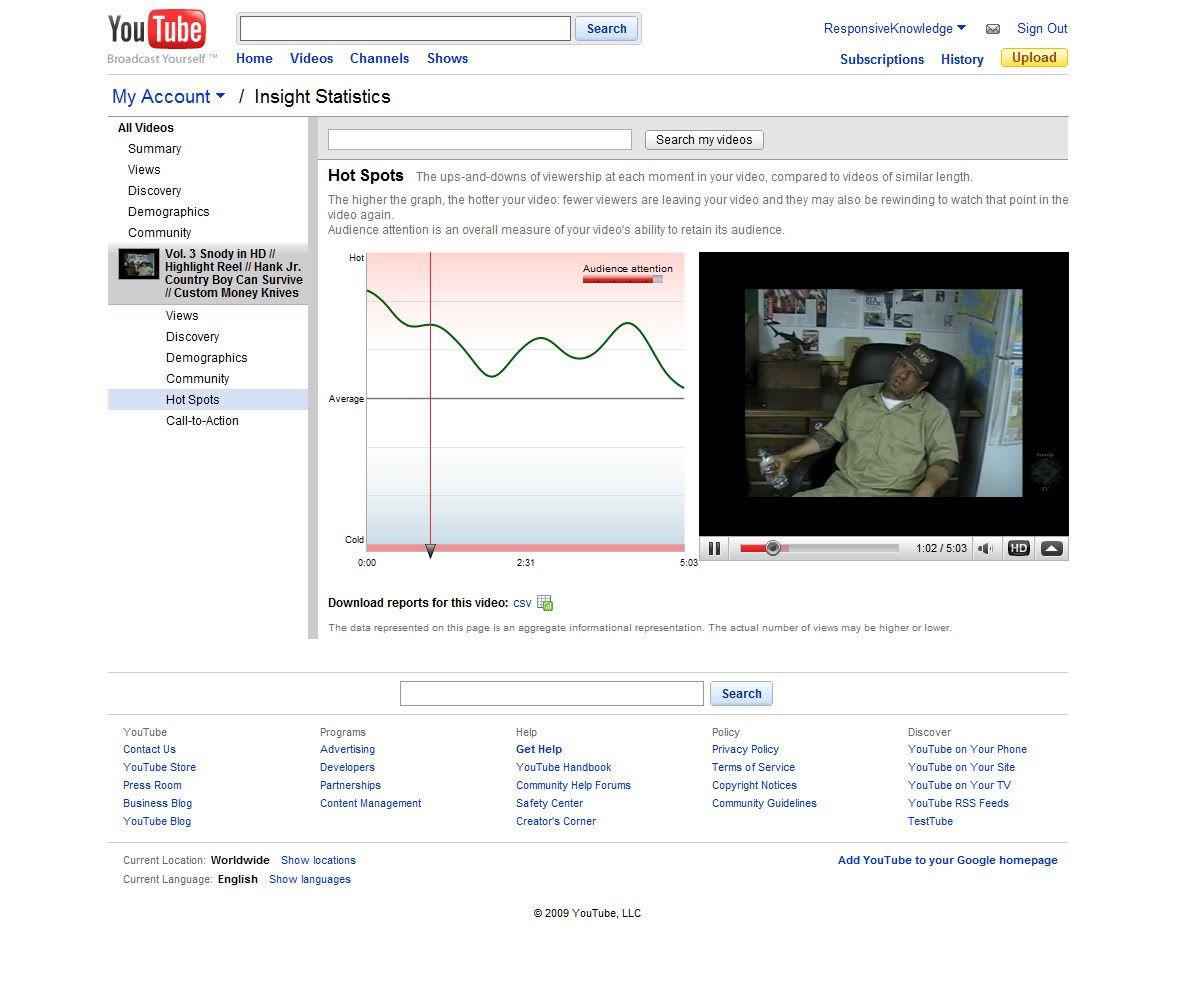
Task: Open Call-to-Action in the sidebar
Action: [x=202, y=421]
